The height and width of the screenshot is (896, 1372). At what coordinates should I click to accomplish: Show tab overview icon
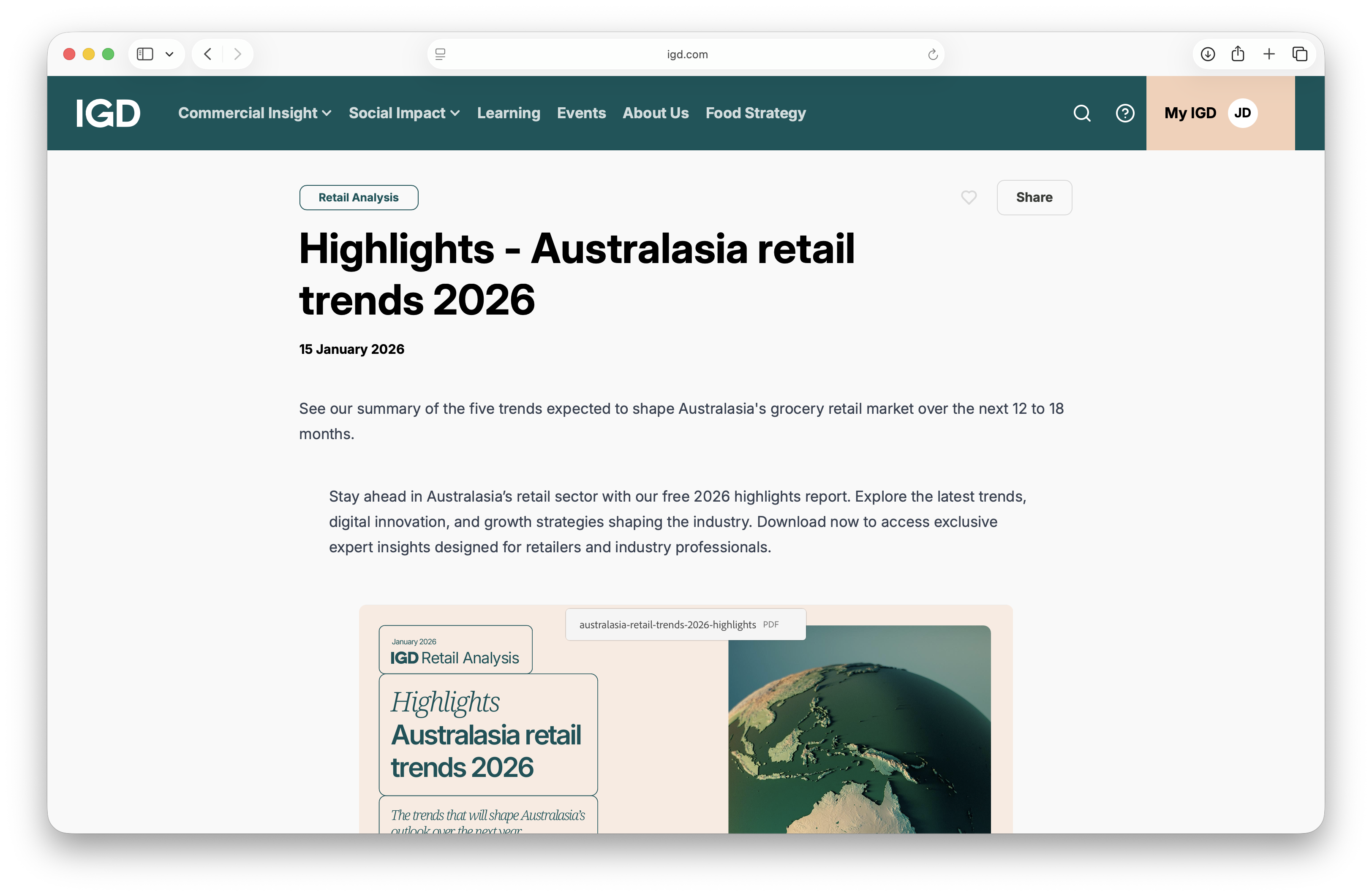(1299, 54)
